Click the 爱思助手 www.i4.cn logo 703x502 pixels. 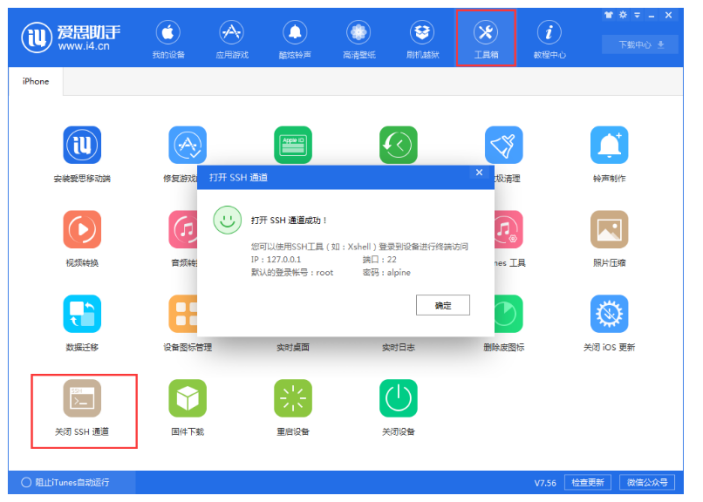click(71, 38)
